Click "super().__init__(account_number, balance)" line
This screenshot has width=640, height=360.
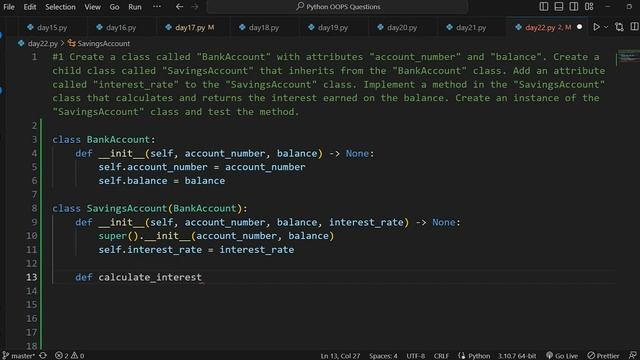click(216, 236)
